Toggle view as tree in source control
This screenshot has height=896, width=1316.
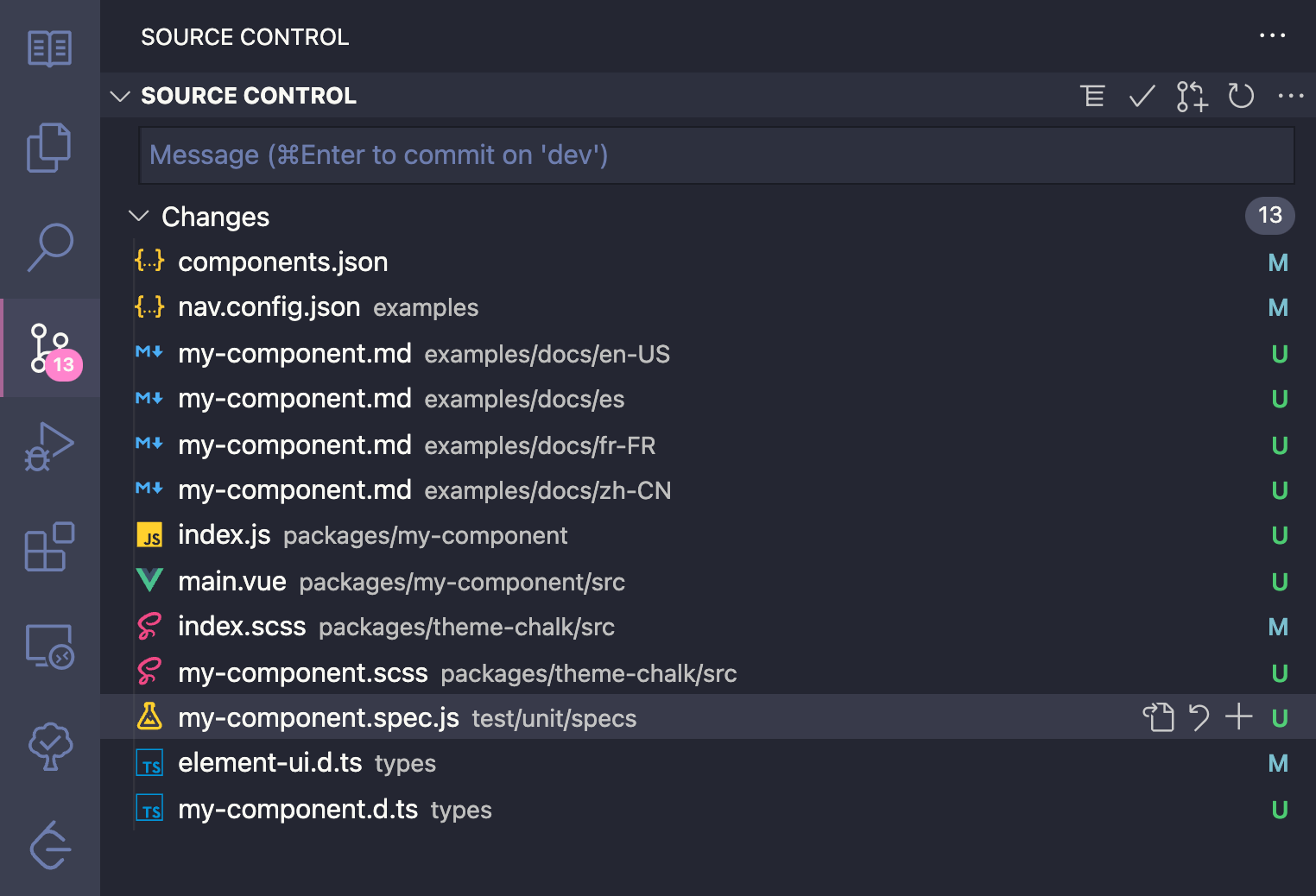(x=1092, y=96)
